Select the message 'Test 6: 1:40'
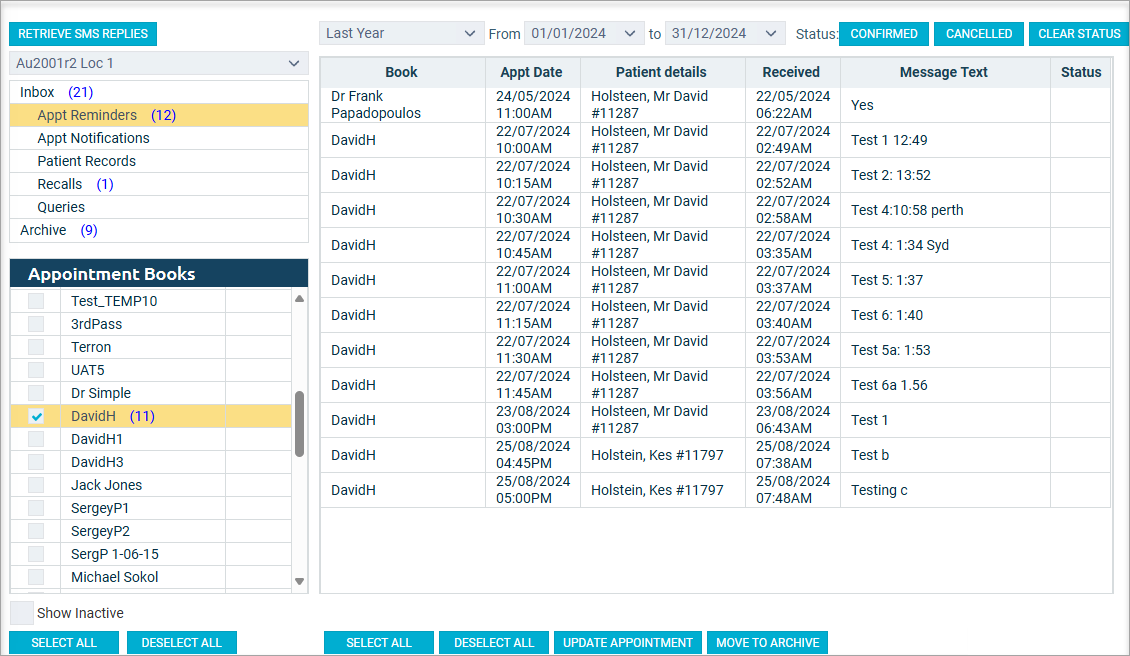 [x=886, y=315]
